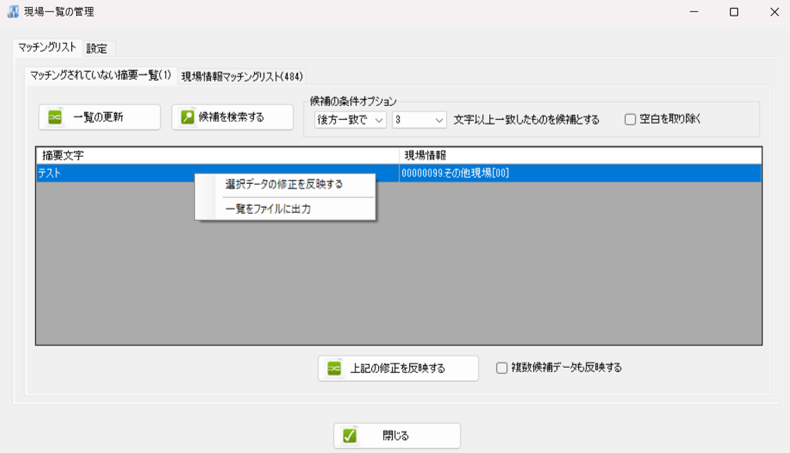Open the character count dropdown showing 3
This screenshot has height=453, width=790.
click(x=419, y=120)
